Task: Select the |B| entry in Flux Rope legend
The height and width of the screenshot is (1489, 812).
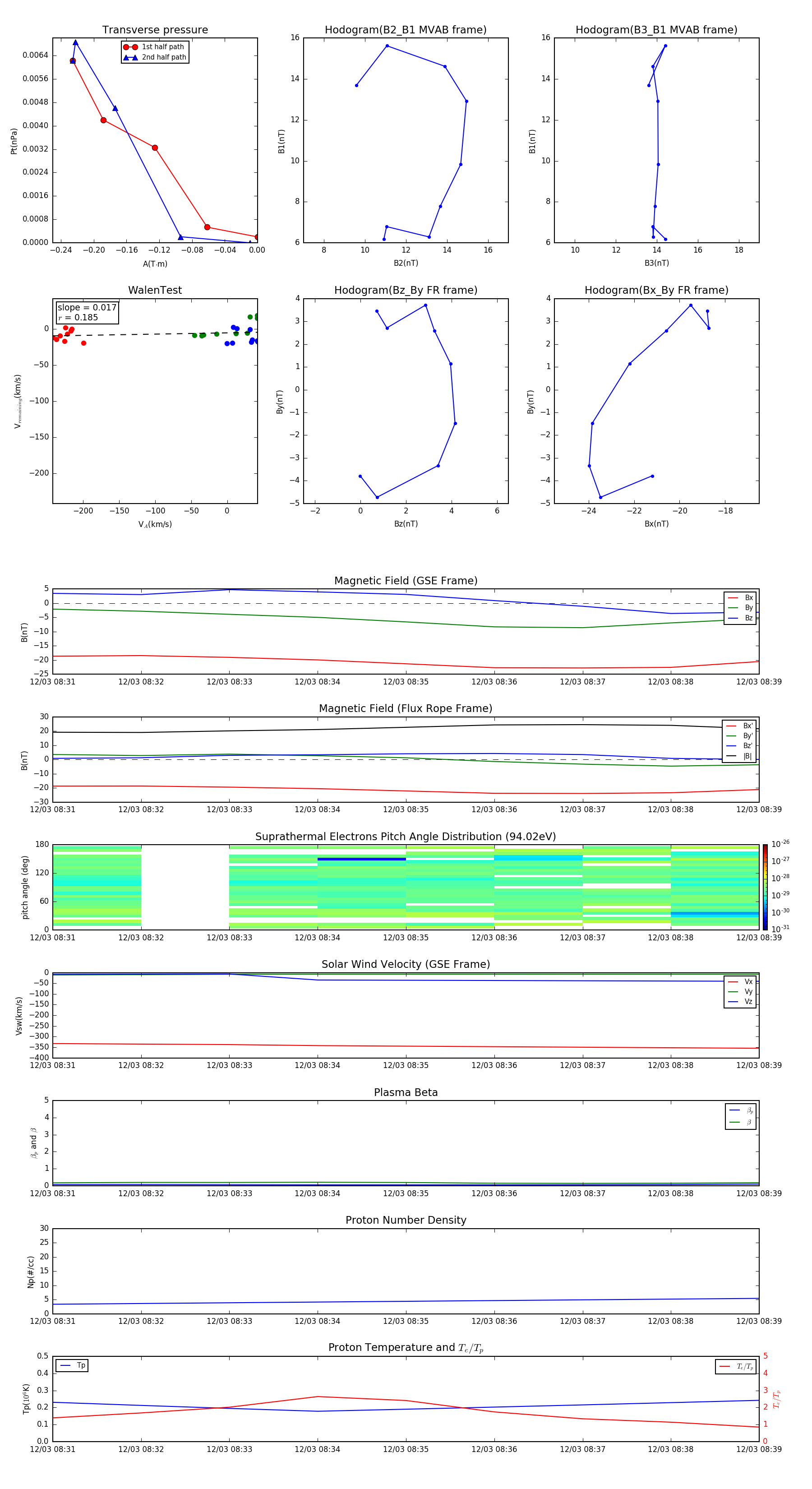Action: point(739,756)
